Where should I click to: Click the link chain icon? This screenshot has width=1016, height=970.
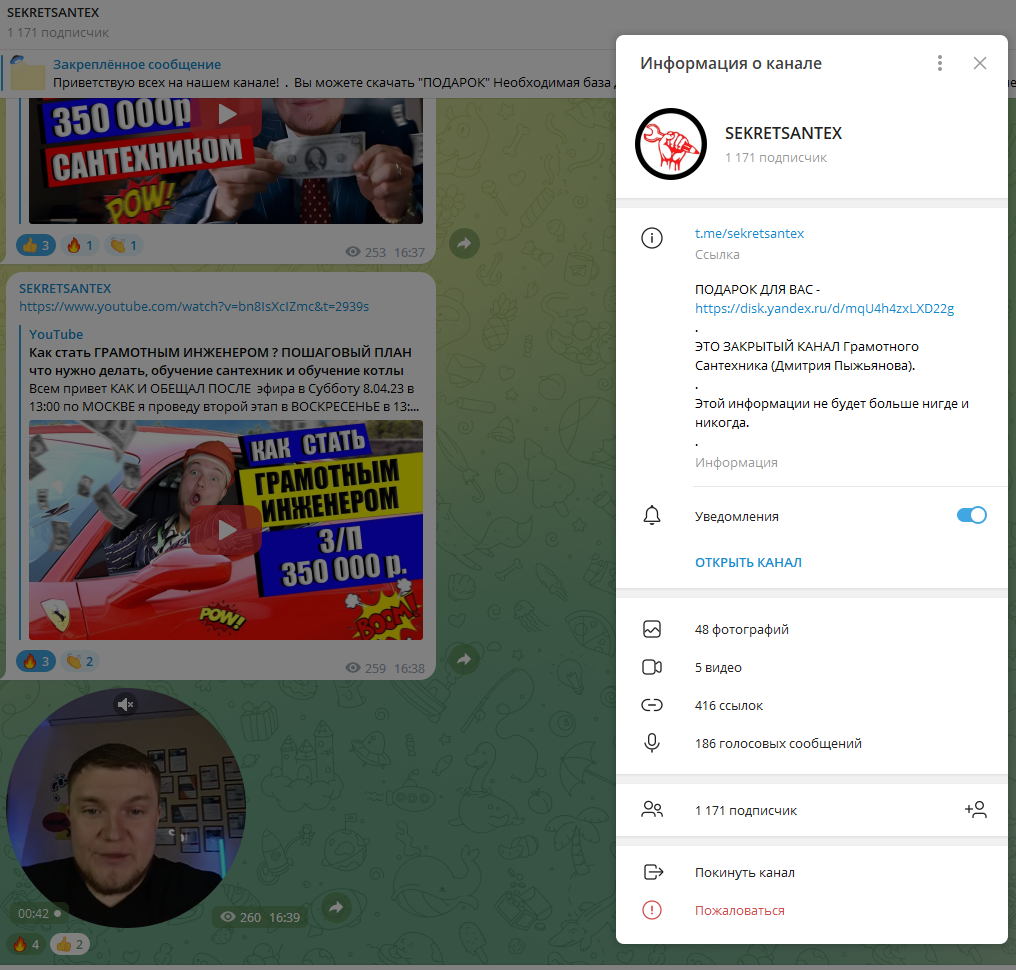click(652, 705)
